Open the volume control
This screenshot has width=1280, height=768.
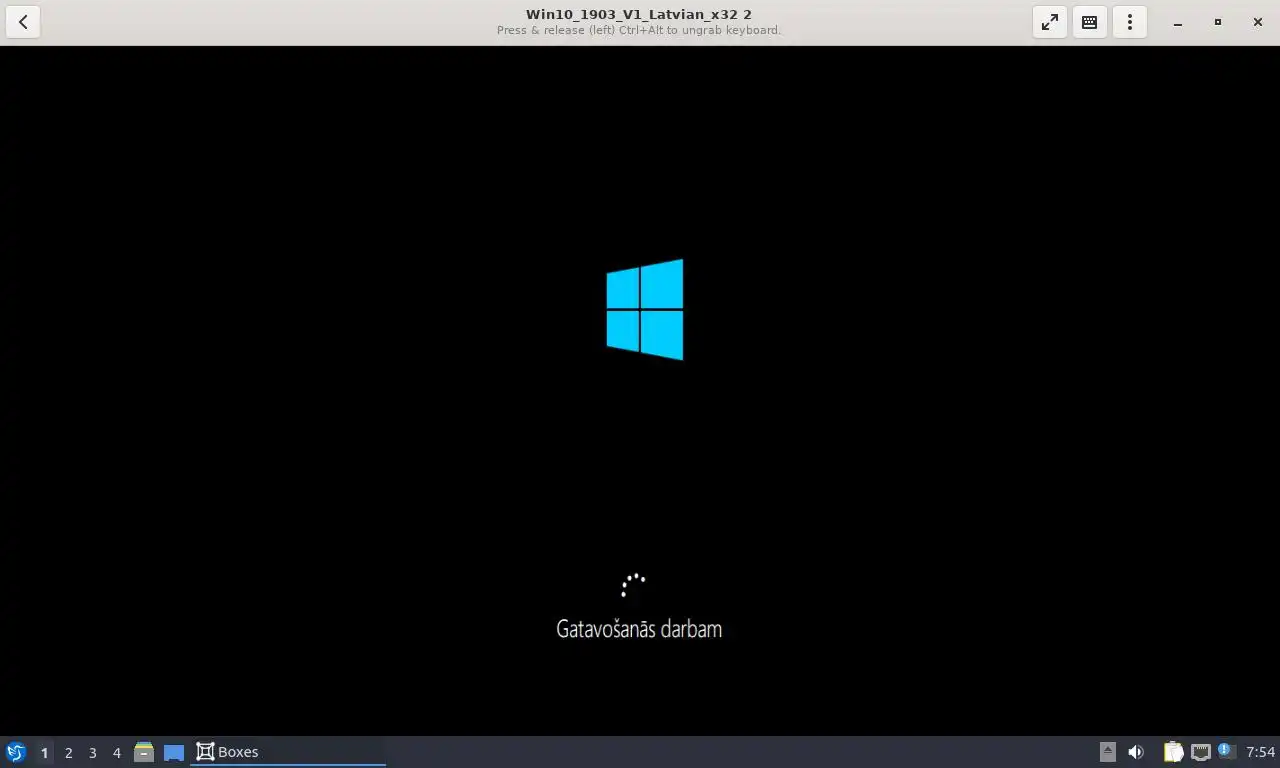click(1136, 752)
